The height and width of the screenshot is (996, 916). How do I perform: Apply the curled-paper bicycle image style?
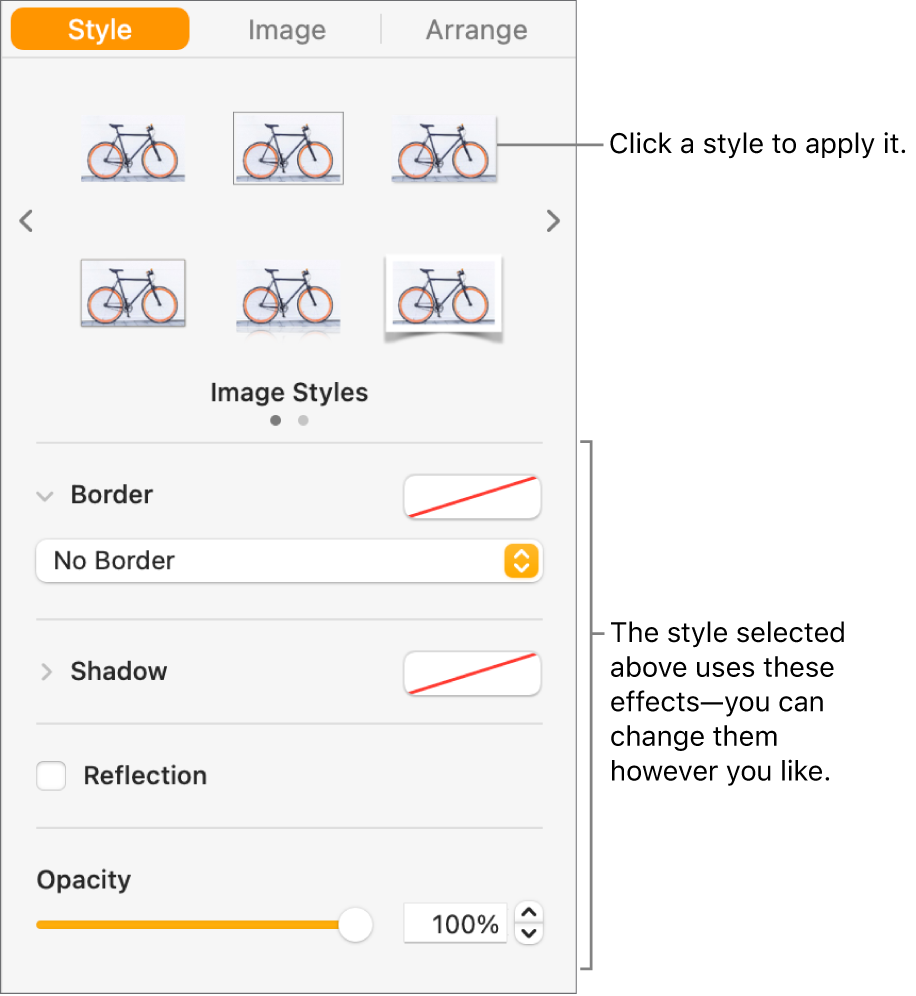click(443, 297)
